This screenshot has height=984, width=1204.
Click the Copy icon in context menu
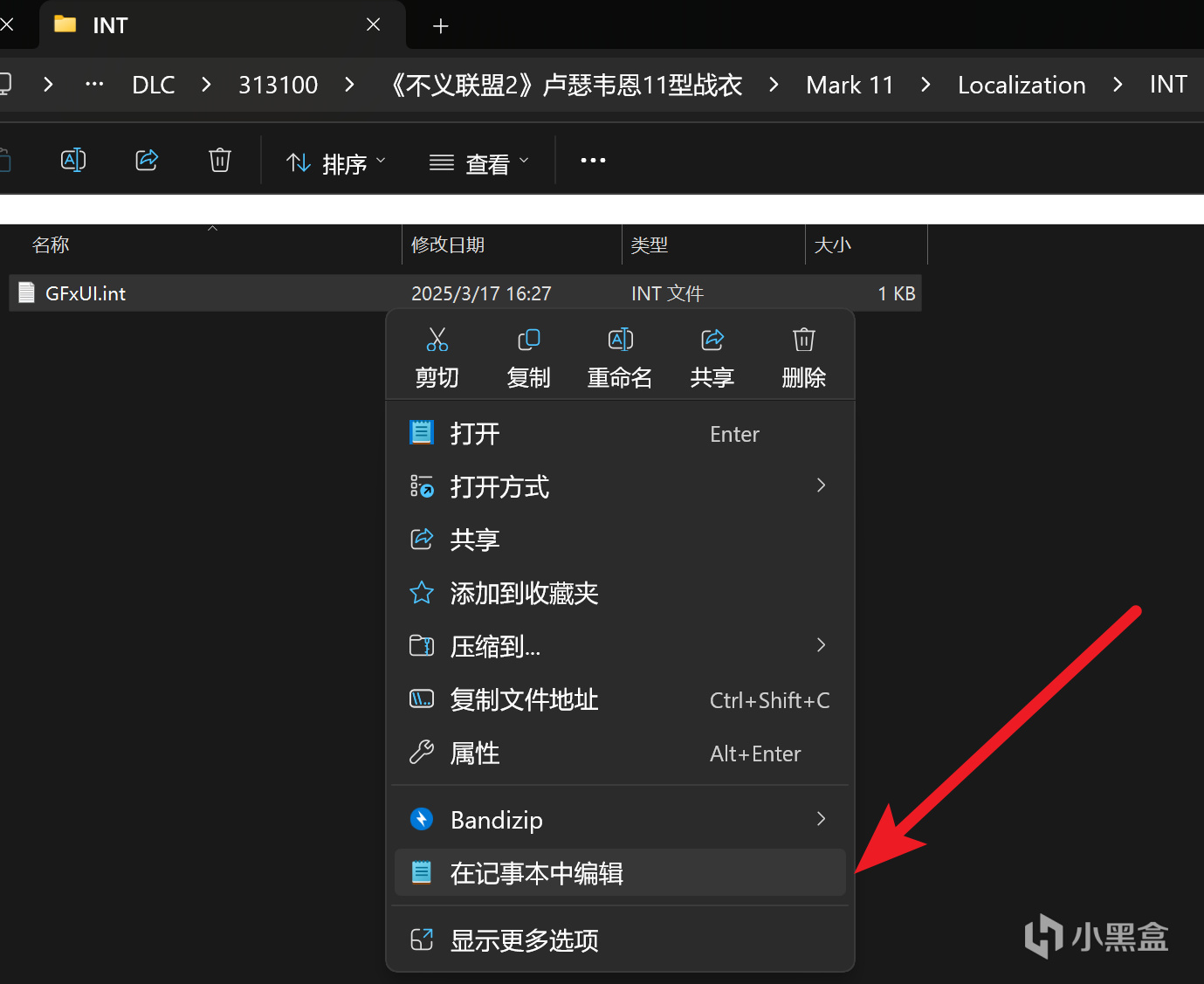529,340
